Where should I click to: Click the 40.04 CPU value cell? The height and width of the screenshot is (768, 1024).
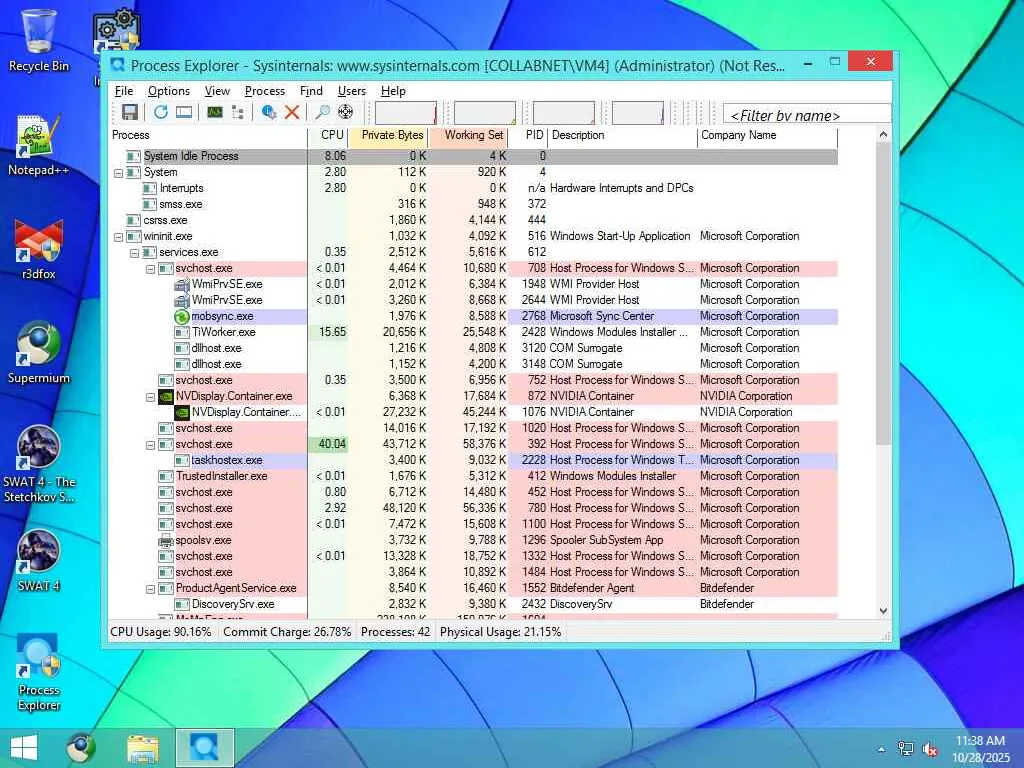click(328, 444)
